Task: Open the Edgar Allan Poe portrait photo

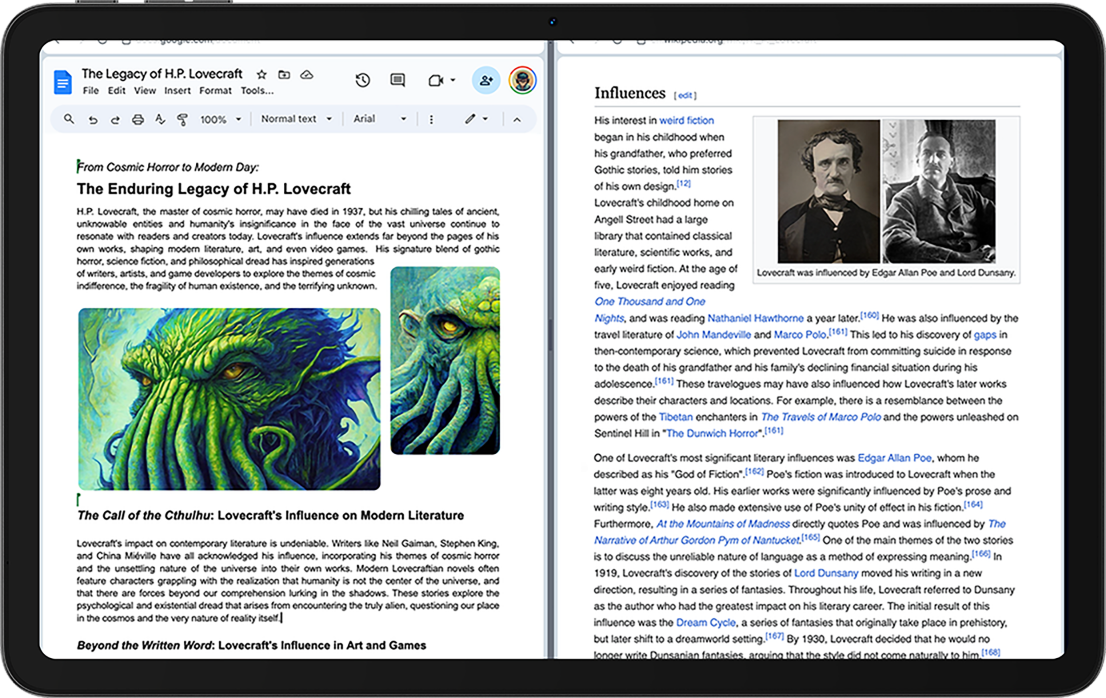Action: [x=829, y=191]
